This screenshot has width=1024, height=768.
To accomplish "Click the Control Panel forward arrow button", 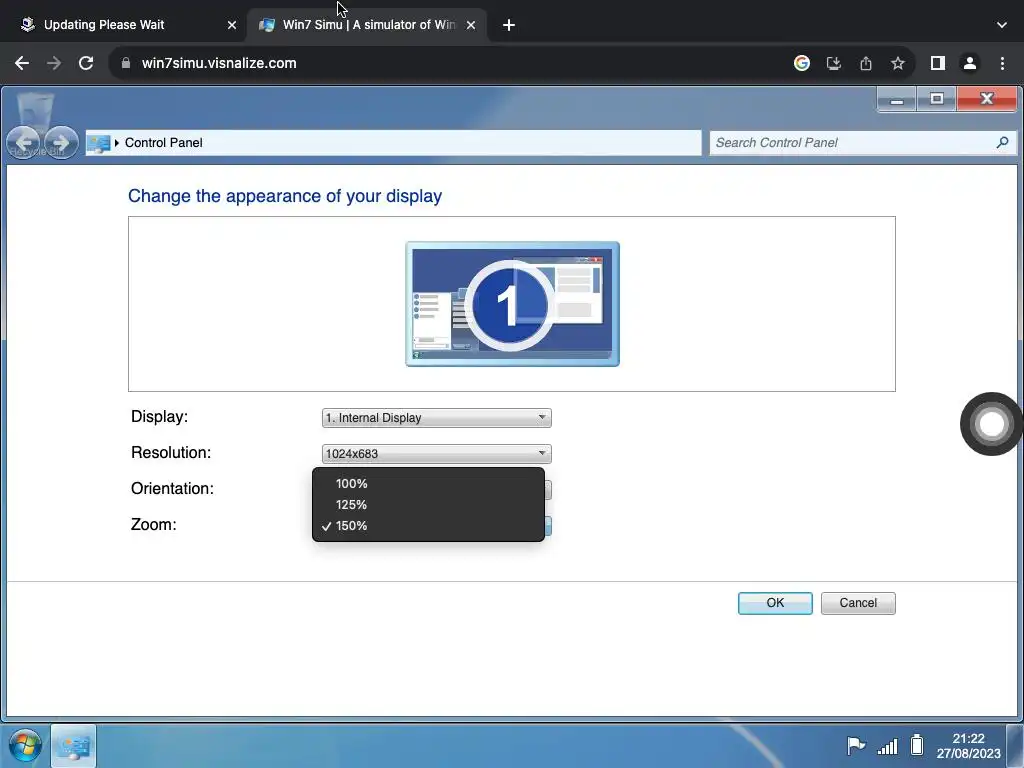I will [x=61, y=142].
